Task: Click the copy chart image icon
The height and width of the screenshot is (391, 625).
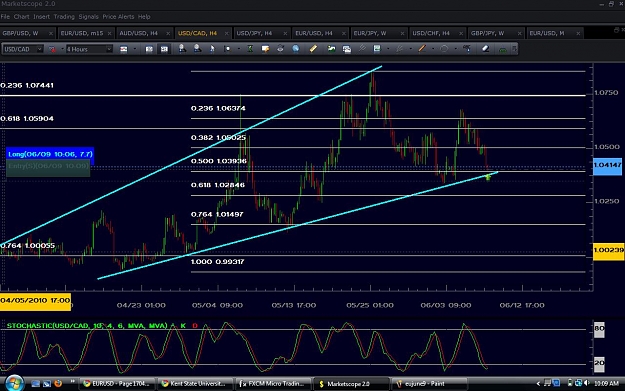Action: [x=347, y=49]
